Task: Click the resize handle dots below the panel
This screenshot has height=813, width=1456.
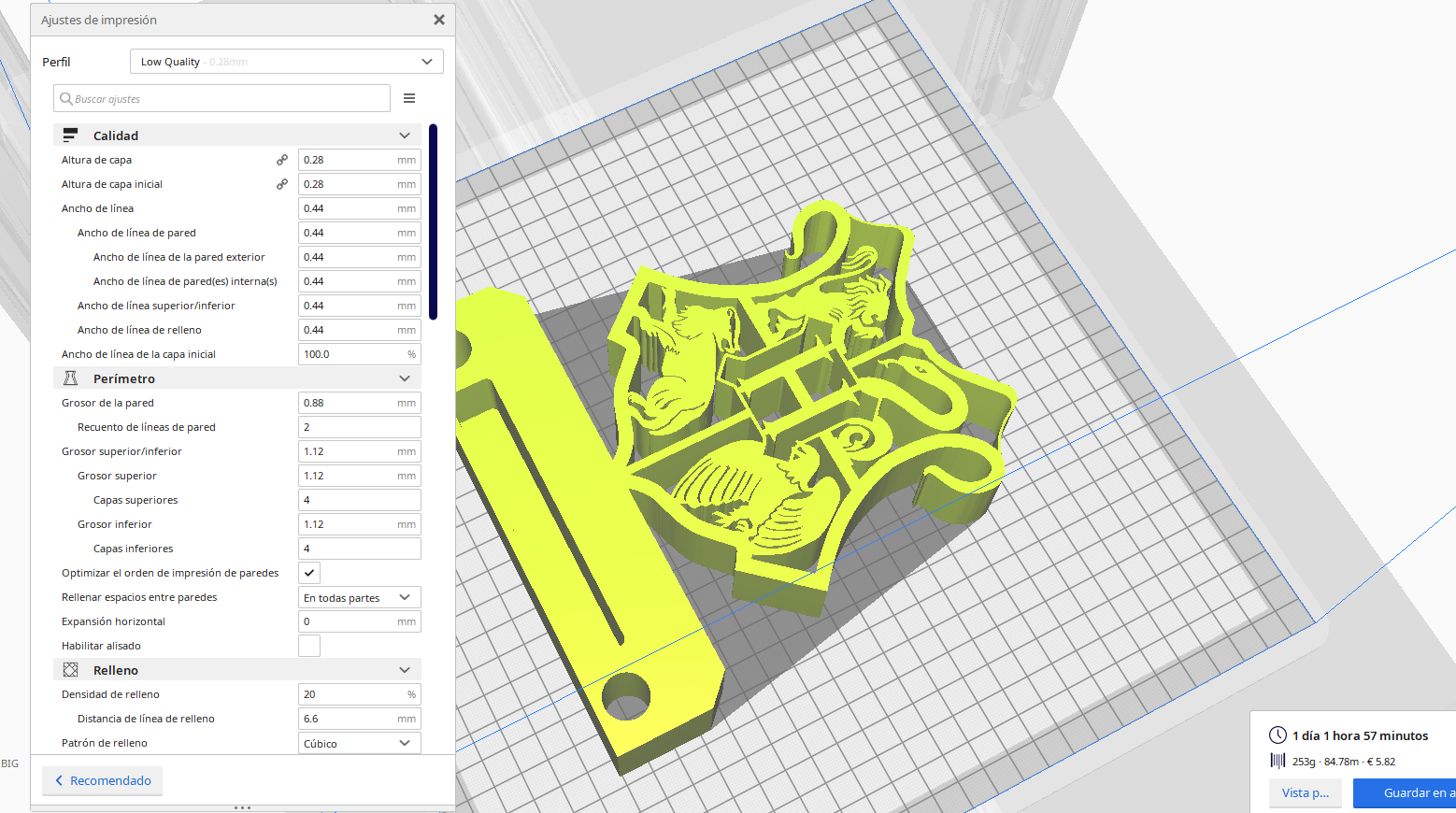Action: click(242, 807)
